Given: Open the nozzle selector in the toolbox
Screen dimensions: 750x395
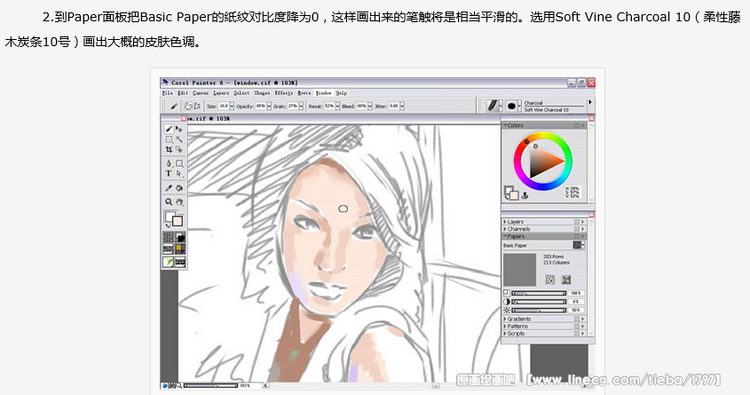Looking at the screenshot, I should pos(180,262).
